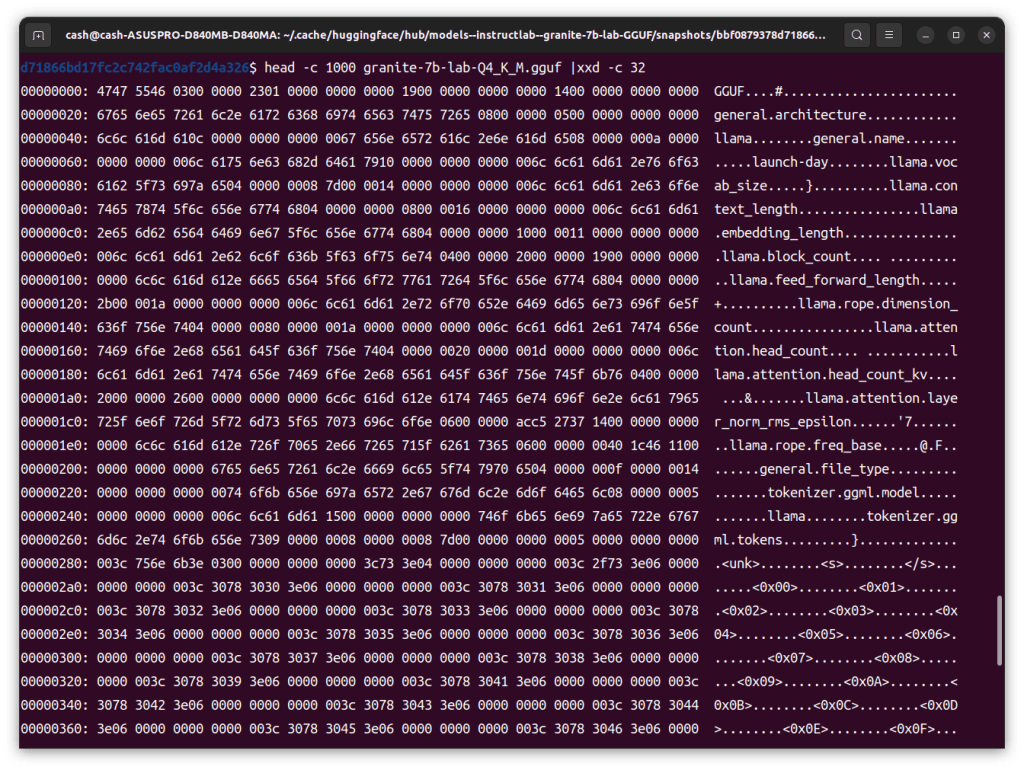Click the GGUF magic text in ASCII column
Image resolution: width=1024 pixels, height=770 pixels.
(x=731, y=91)
